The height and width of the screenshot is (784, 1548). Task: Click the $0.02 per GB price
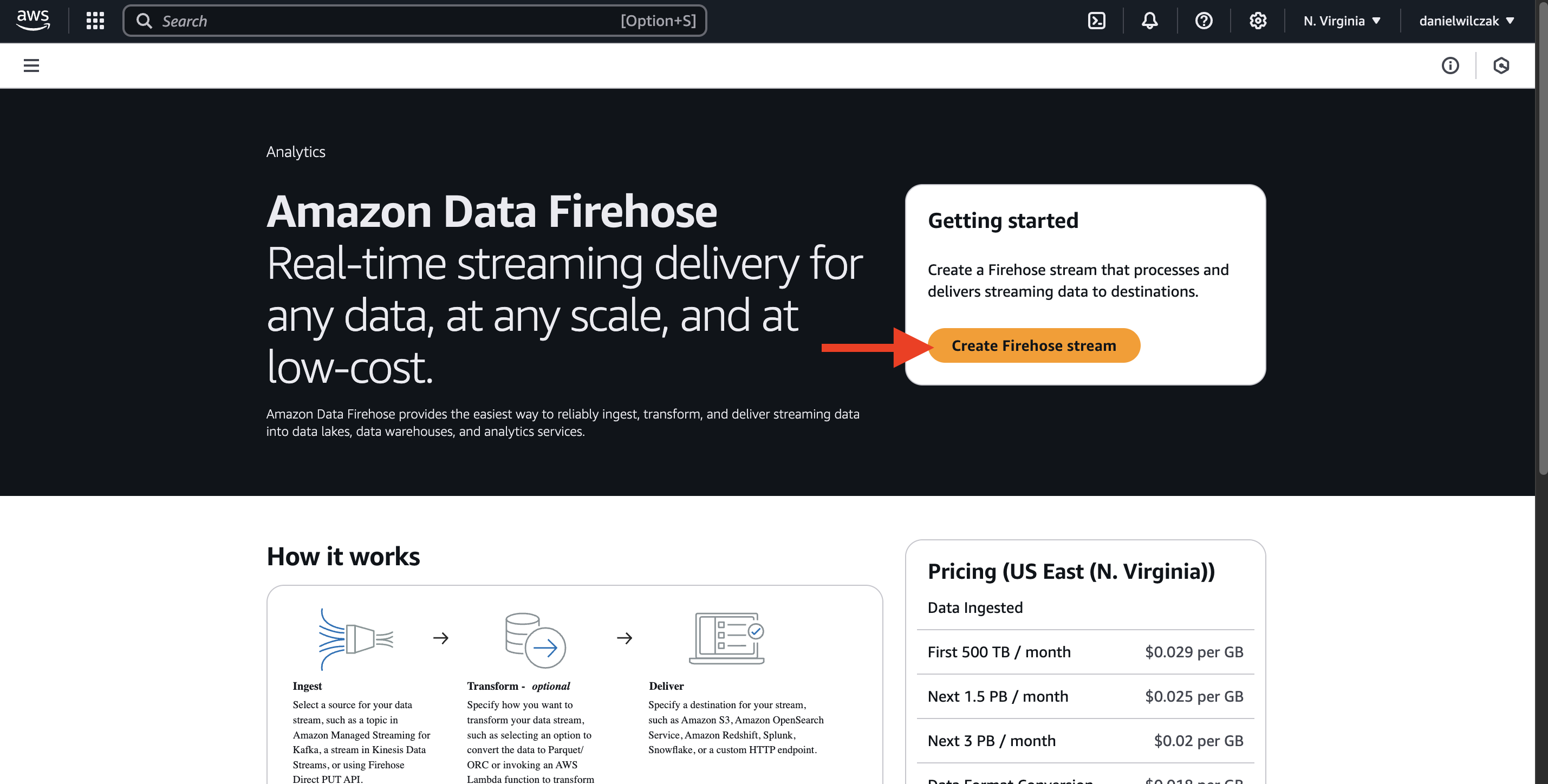coord(1198,741)
